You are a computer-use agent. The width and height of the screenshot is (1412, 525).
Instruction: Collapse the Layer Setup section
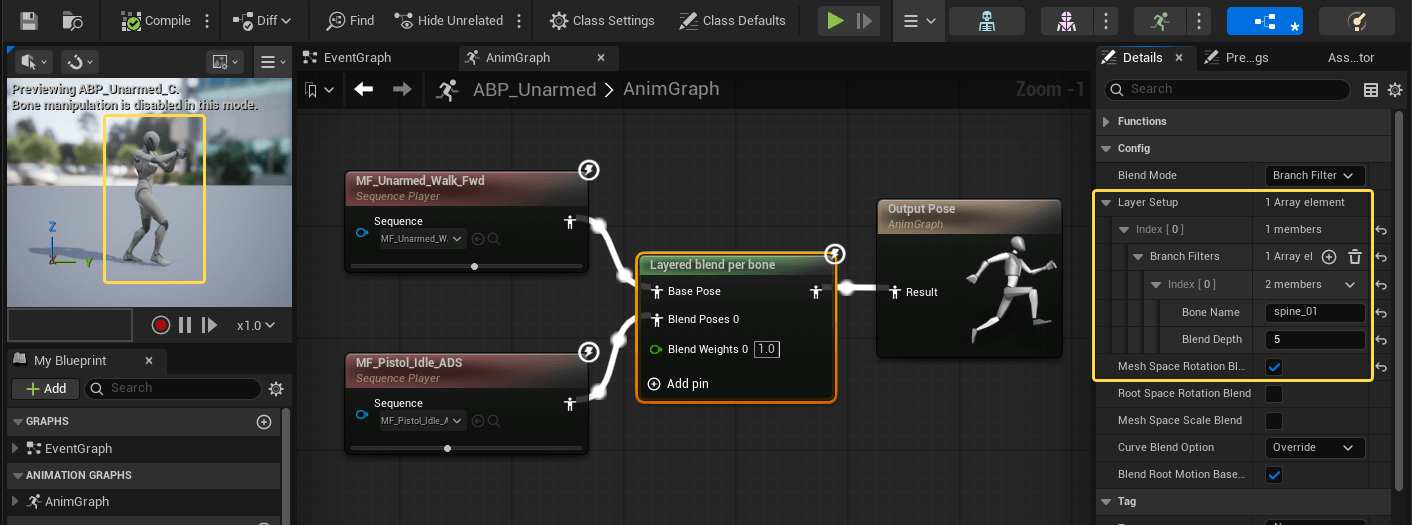tap(1107, 203)
